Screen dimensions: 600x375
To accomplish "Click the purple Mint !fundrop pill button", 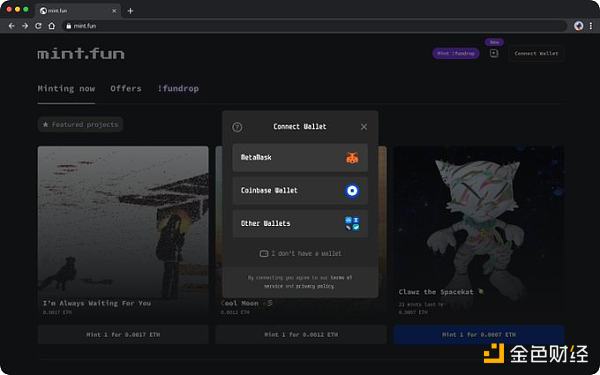I will [x=456, y=54].
